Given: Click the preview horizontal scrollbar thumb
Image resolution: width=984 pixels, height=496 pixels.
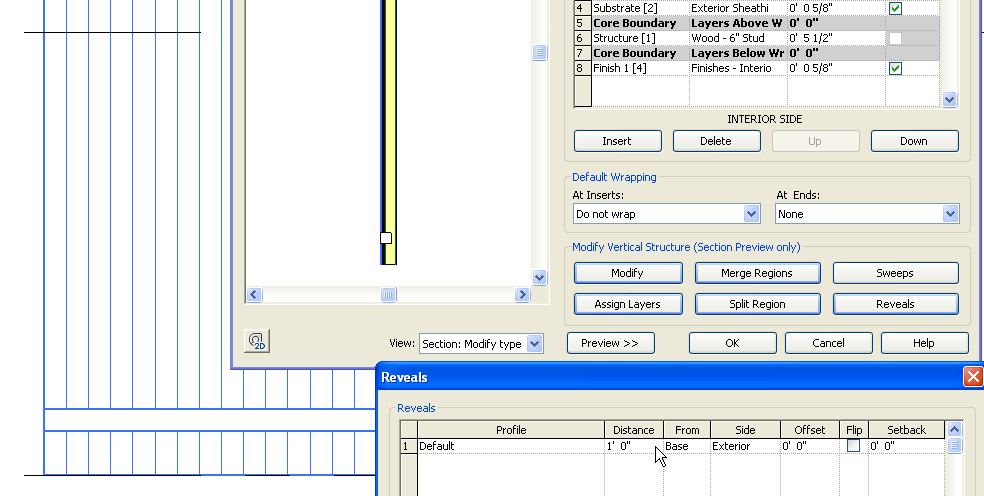Looking at the screenshot, I should 388,294.
